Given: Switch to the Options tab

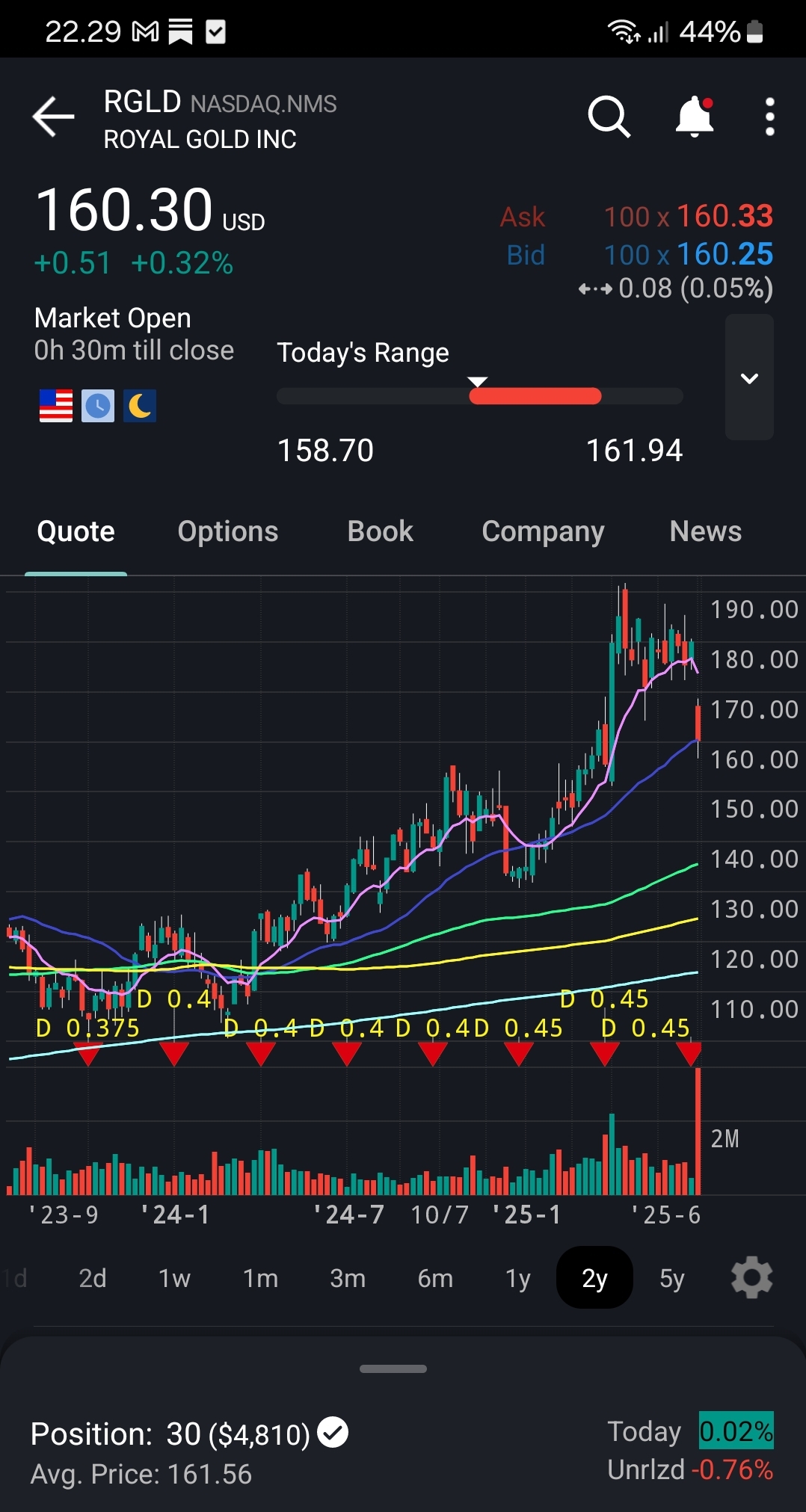Looking at the screenshot, I should pyautogui.click(x=227, y=531).
